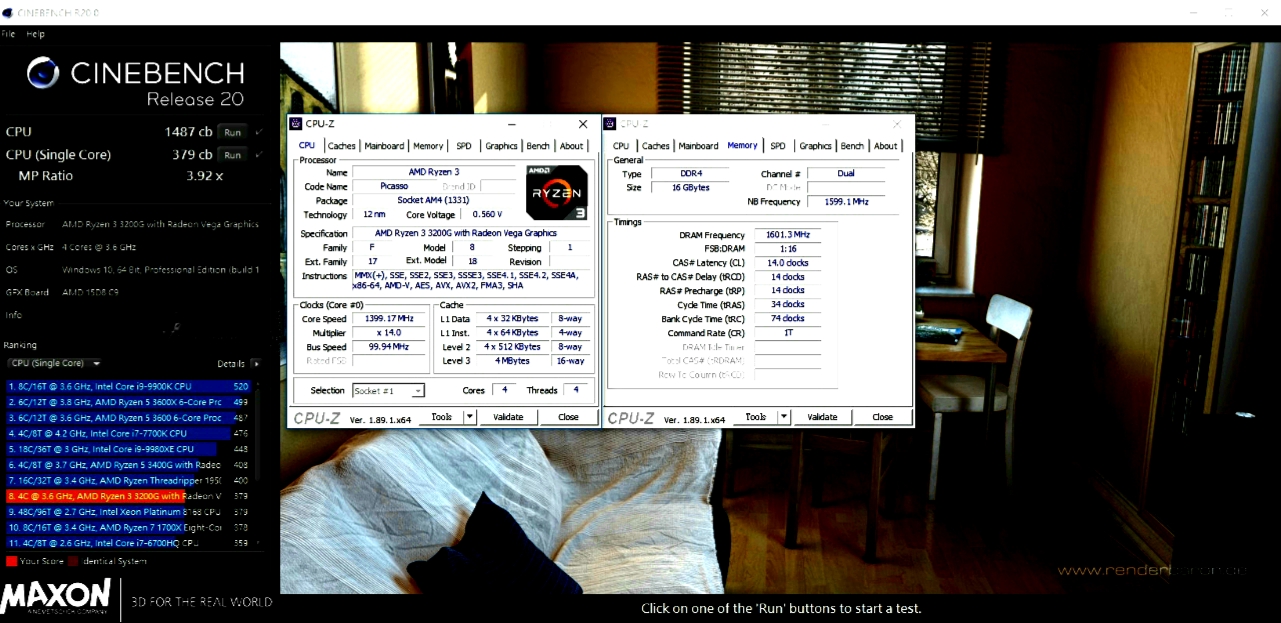1281x623 pixels.
Task: Run the CPU multi-core benchmark
Action: (232, 132)
